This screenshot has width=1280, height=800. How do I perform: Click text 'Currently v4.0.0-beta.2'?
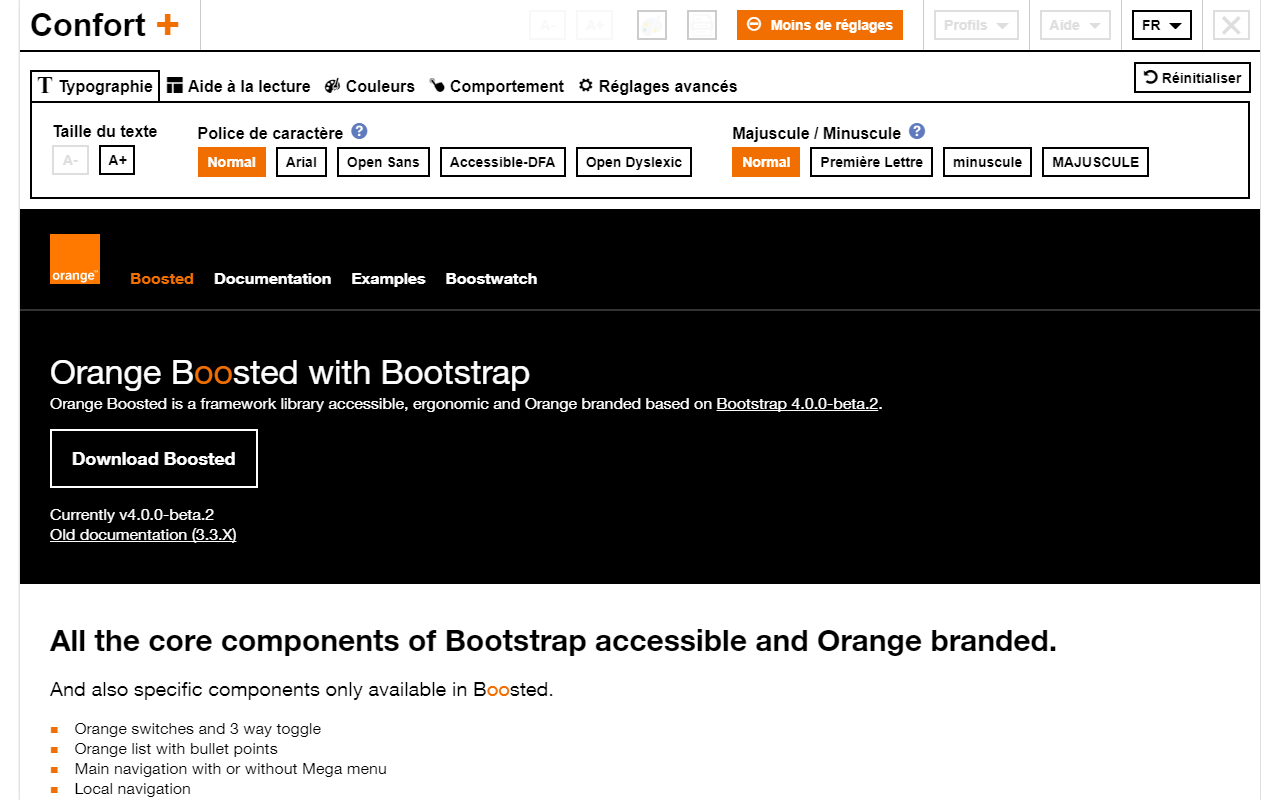pyautogui.click(x=132, y=515)
